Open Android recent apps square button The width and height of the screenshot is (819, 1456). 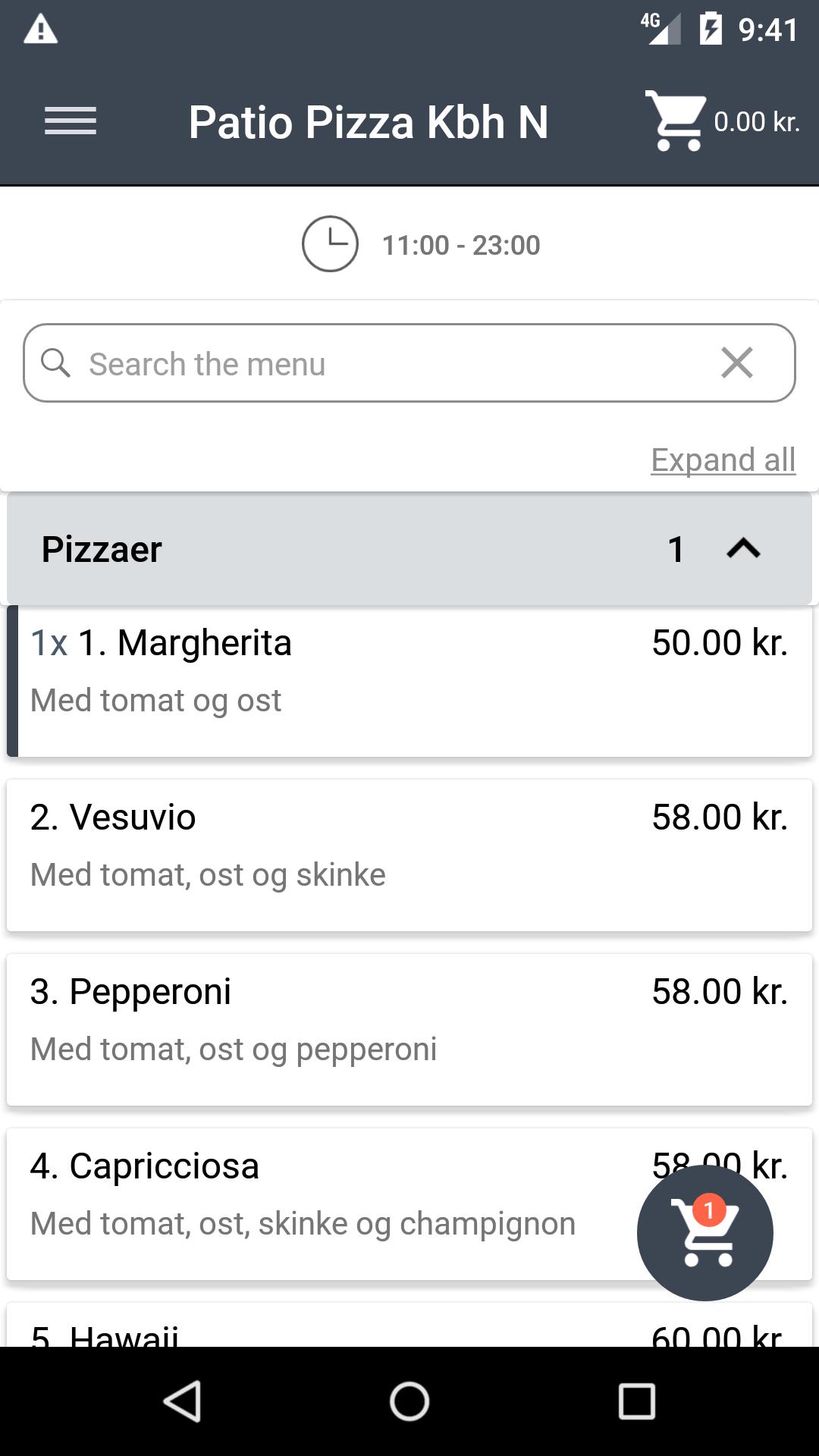click(x=636, y=1401)
